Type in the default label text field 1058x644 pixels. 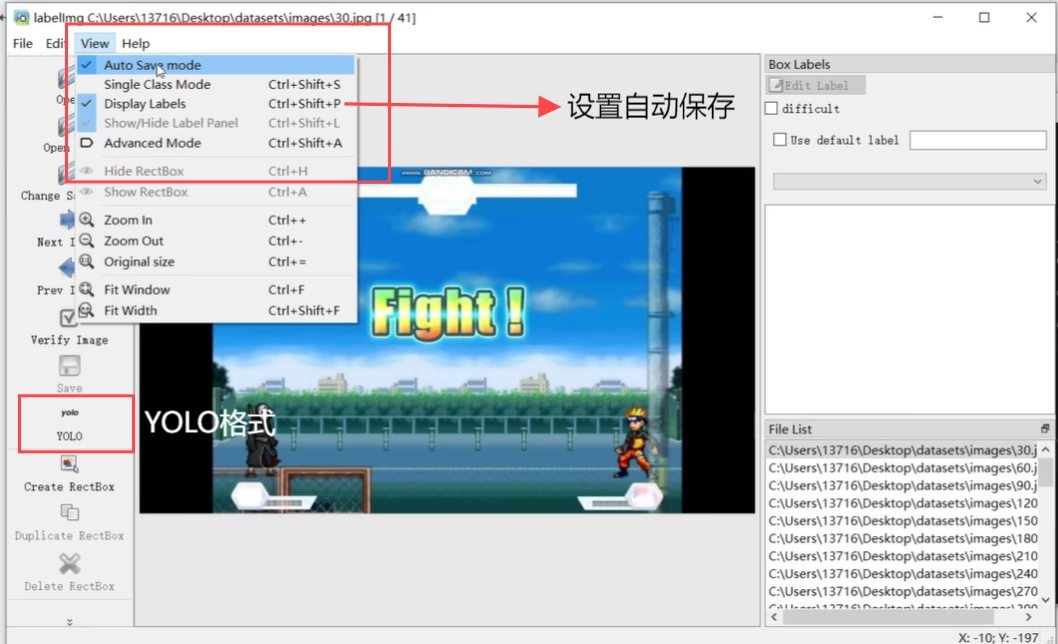[976, 140]
